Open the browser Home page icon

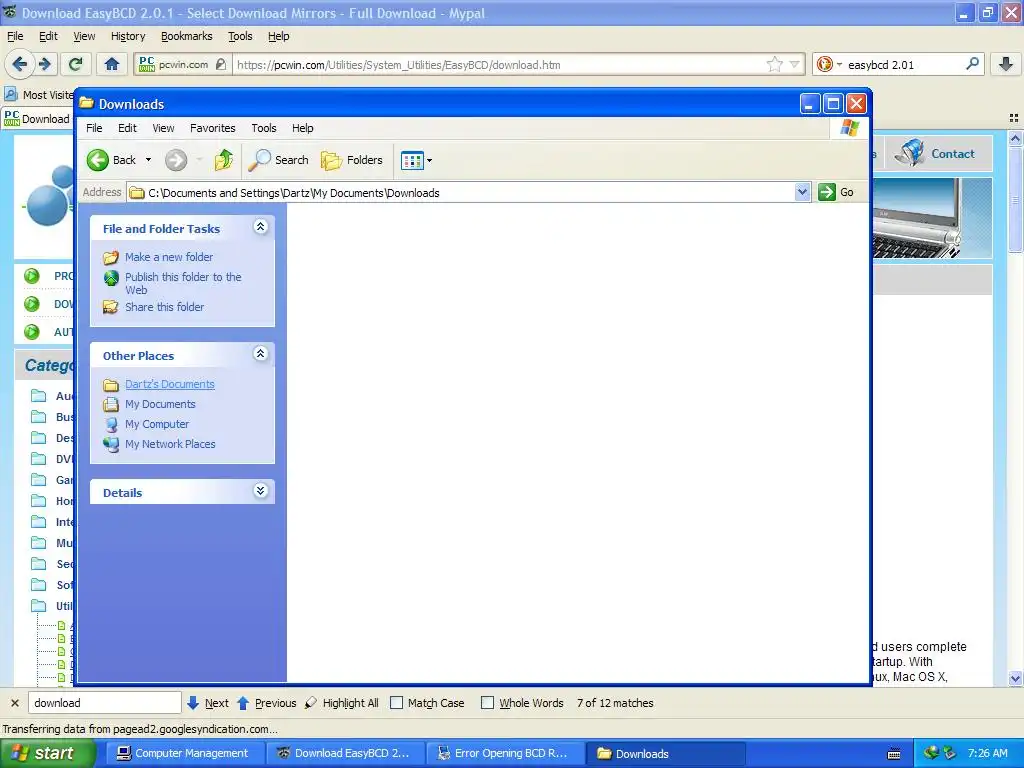click(x=112, y=64)
